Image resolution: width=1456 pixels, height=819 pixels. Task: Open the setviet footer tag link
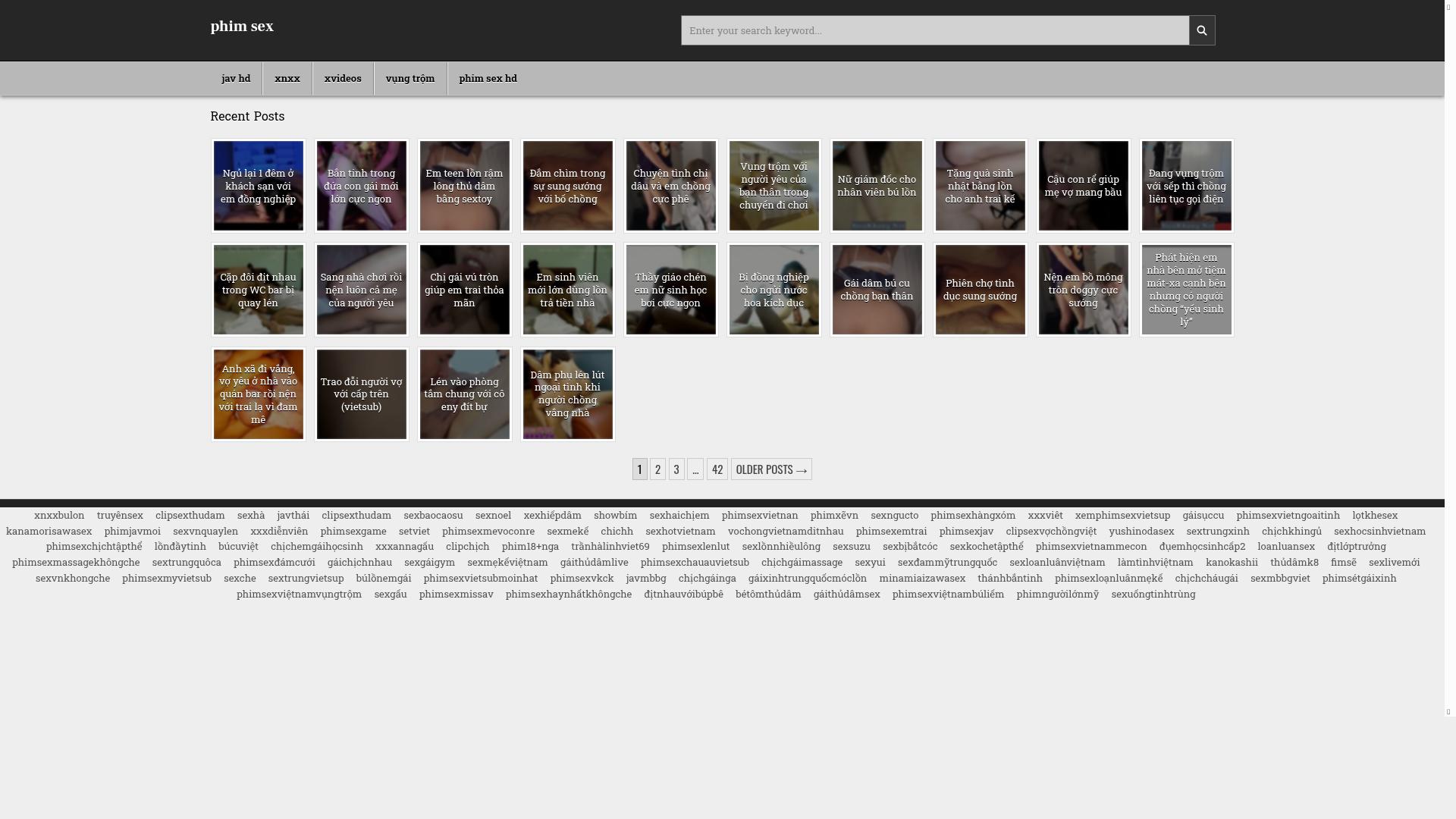(414, 532)
